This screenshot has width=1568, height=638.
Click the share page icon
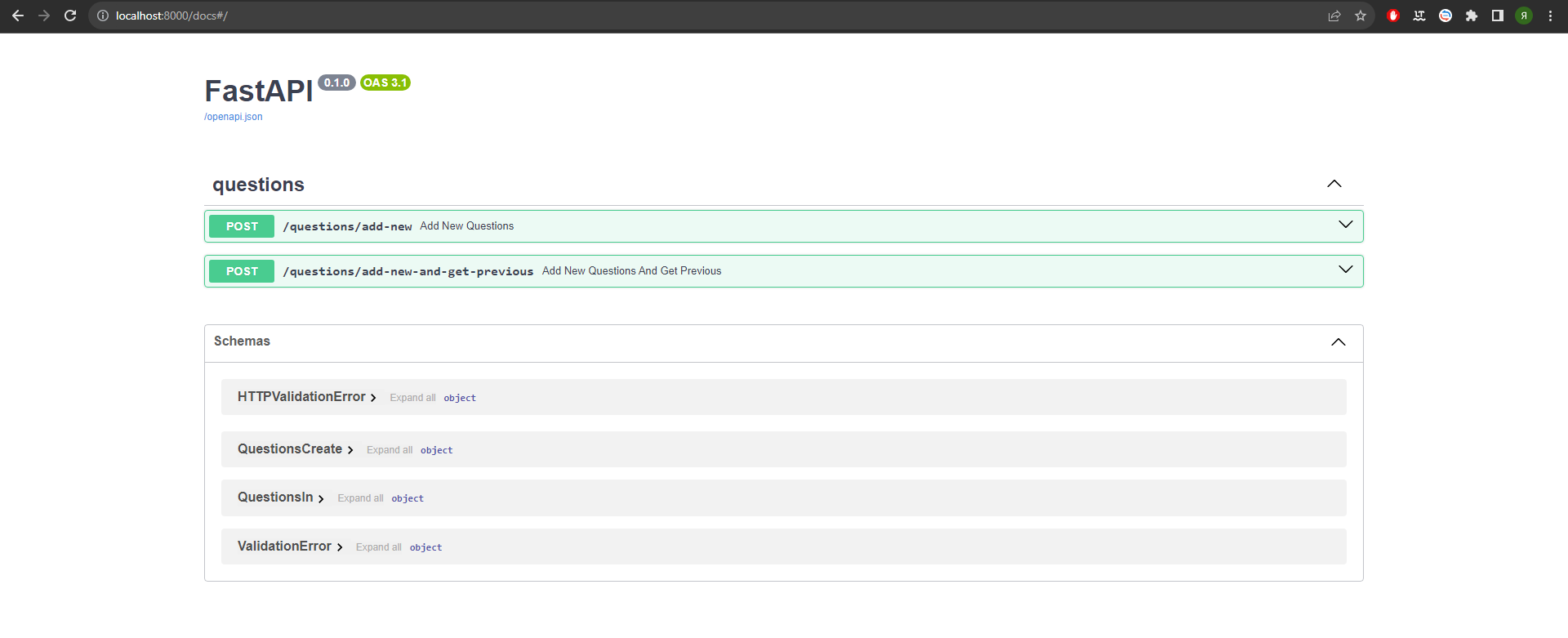1334,16
